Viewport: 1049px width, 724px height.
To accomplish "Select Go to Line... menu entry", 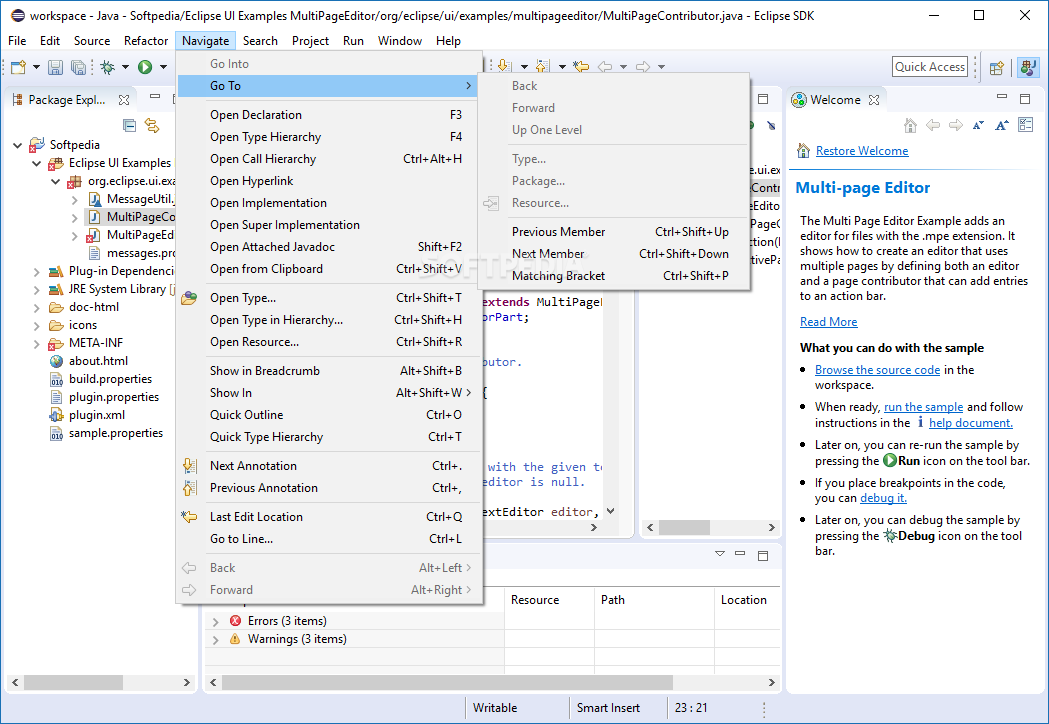I will pos(329,539).
